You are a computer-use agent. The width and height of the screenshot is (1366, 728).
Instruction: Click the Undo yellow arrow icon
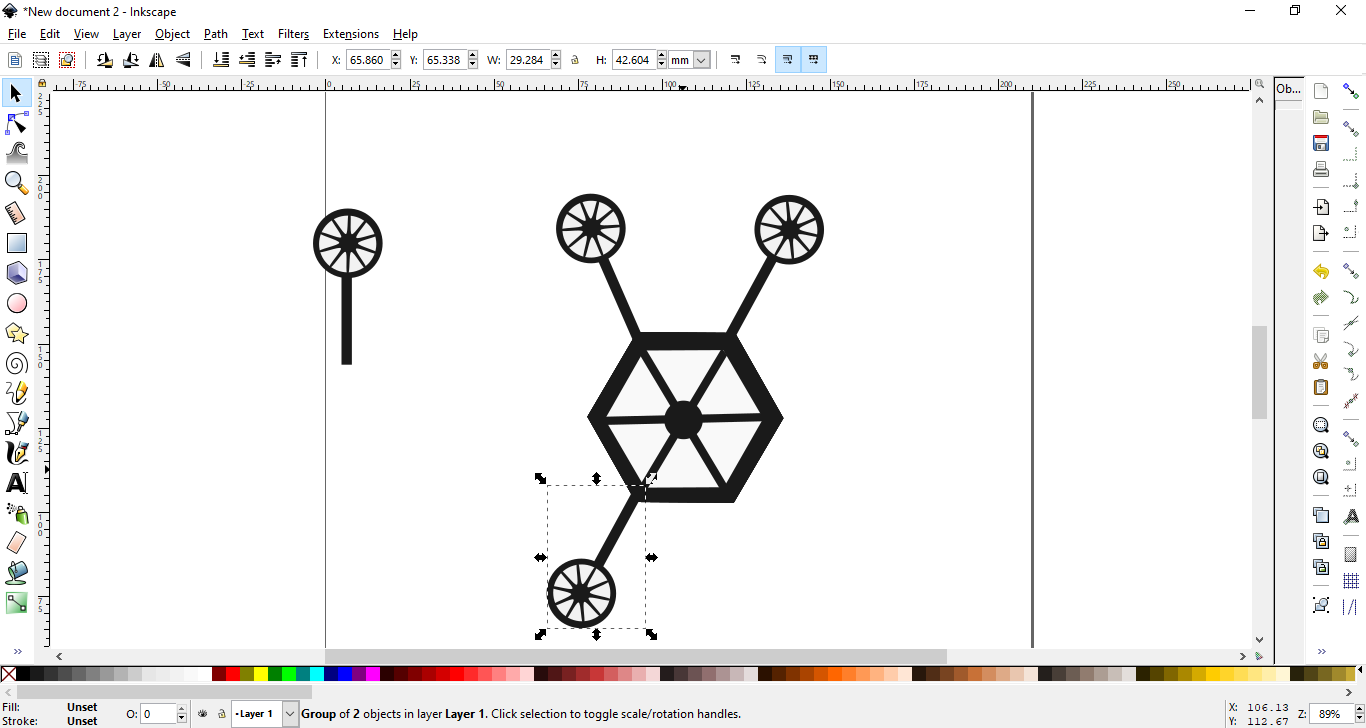pos(1321,271)
